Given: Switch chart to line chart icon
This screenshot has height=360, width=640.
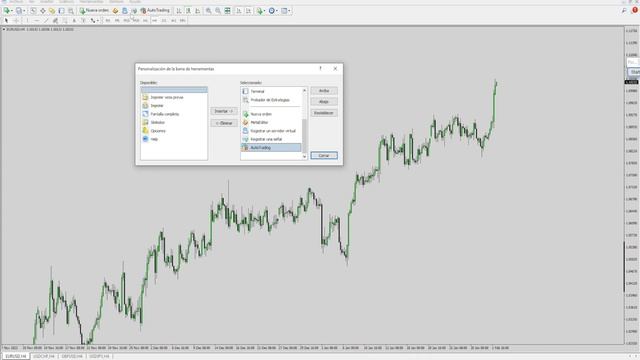Looking at the screenshot, I should pyautogui.click(x=198, y=11).
